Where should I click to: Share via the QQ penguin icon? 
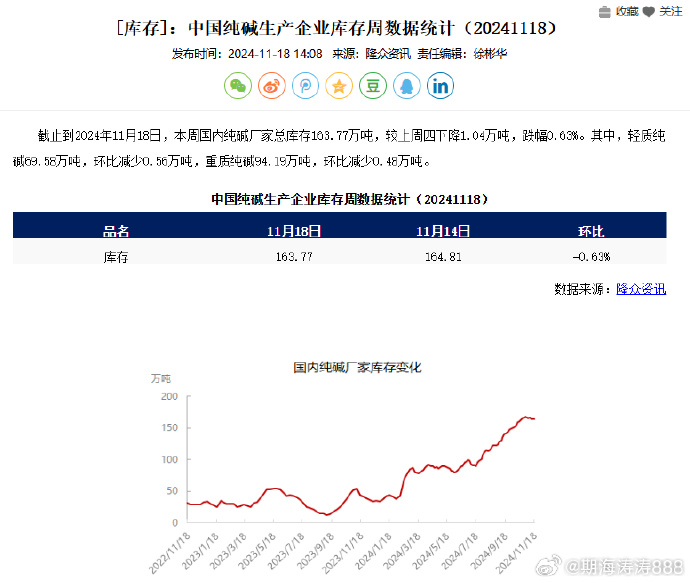(407, 86)
